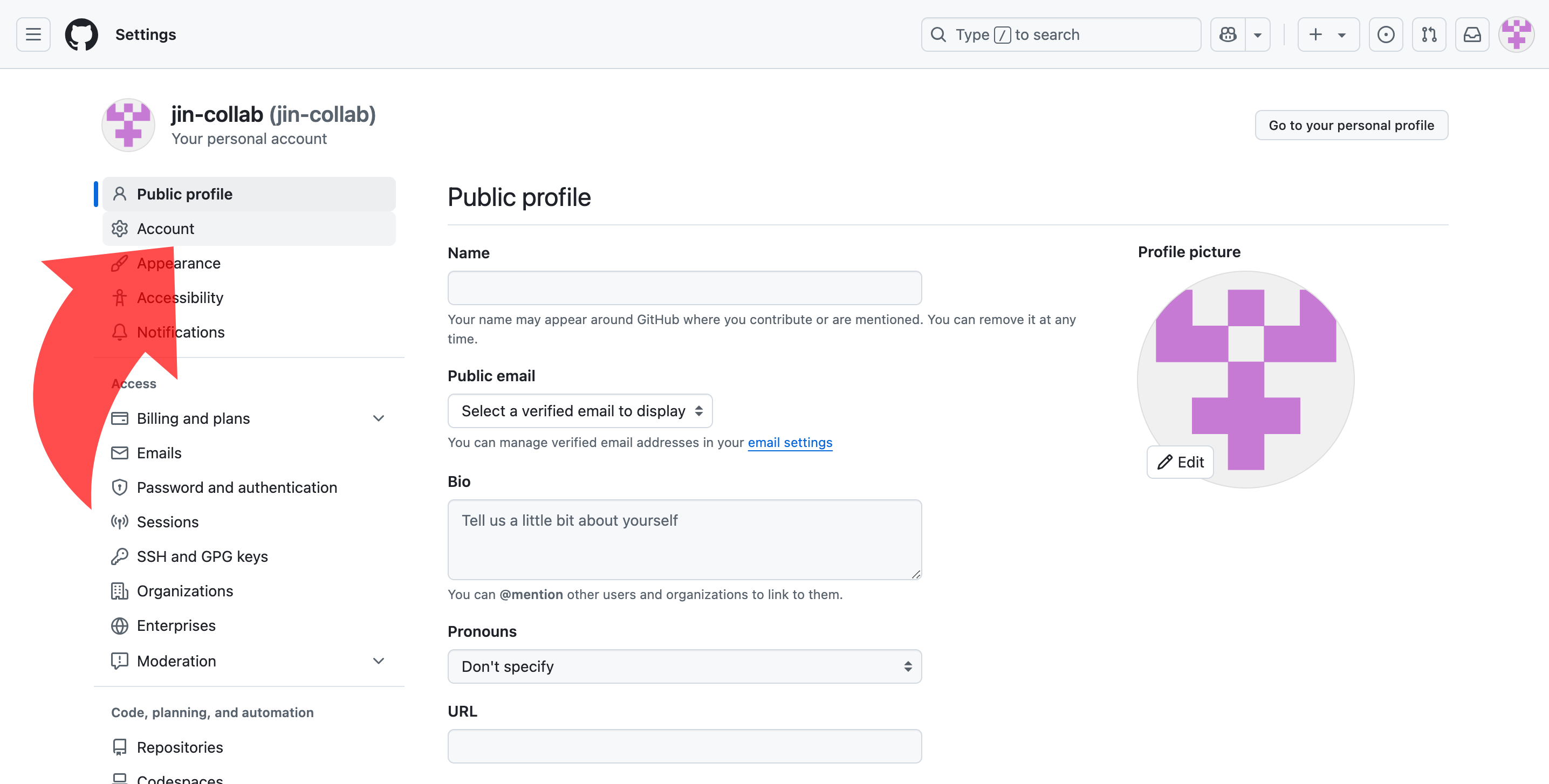Expand the Moderation section

pyautogui.click(x=378, y=661)
